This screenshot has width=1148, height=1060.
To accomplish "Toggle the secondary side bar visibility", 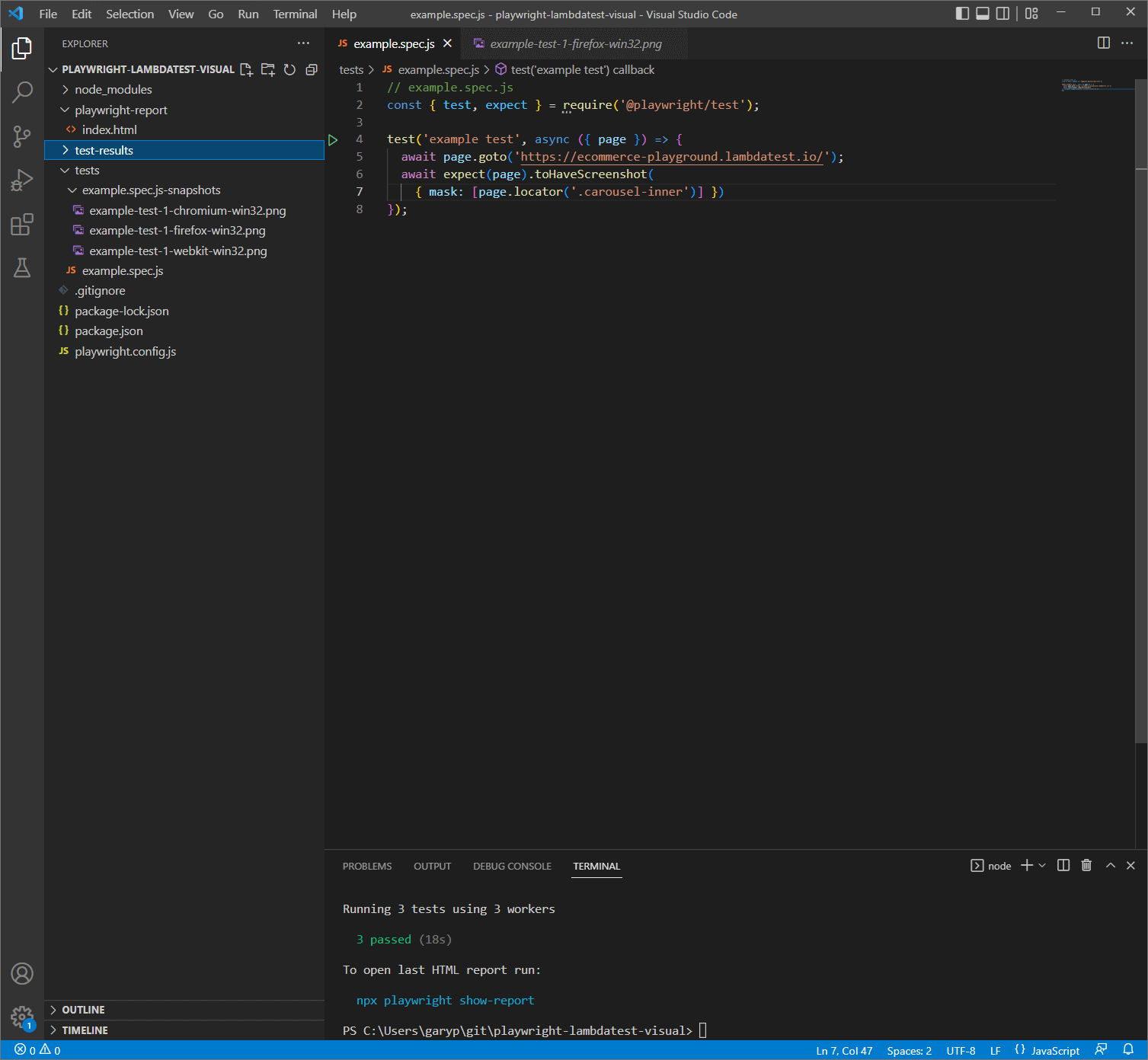I will [x=1003, y=14].
